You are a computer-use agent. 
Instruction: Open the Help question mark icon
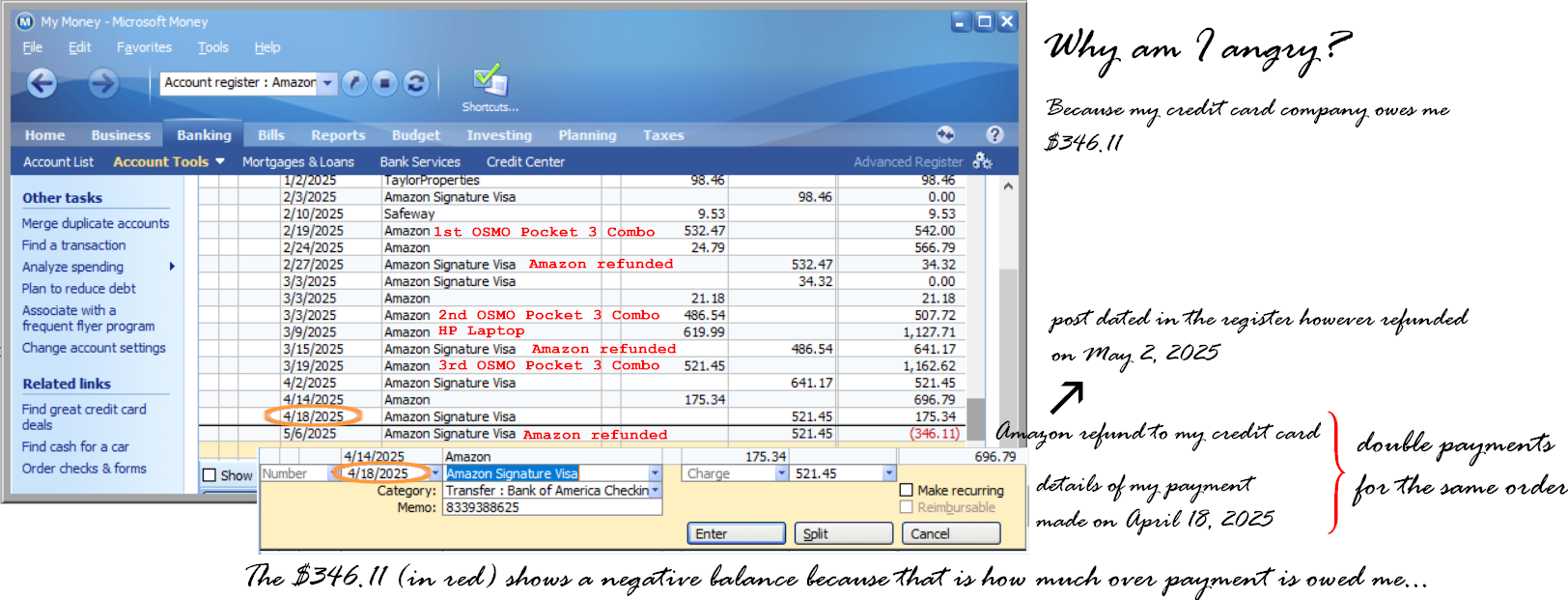994,134
